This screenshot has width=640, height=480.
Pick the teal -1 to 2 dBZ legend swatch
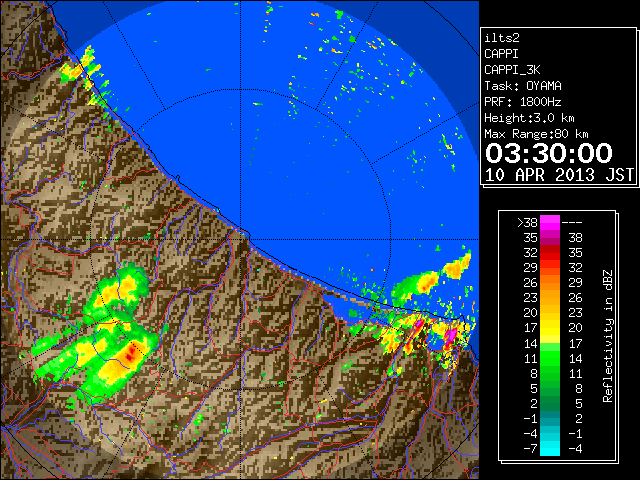tap(550, 418)
